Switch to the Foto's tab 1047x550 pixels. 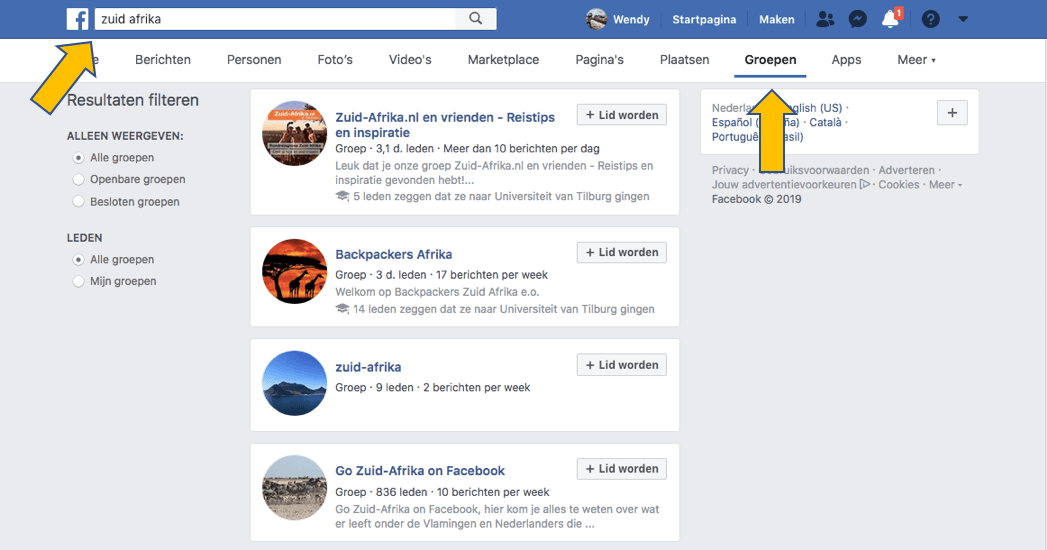point(335,59)
